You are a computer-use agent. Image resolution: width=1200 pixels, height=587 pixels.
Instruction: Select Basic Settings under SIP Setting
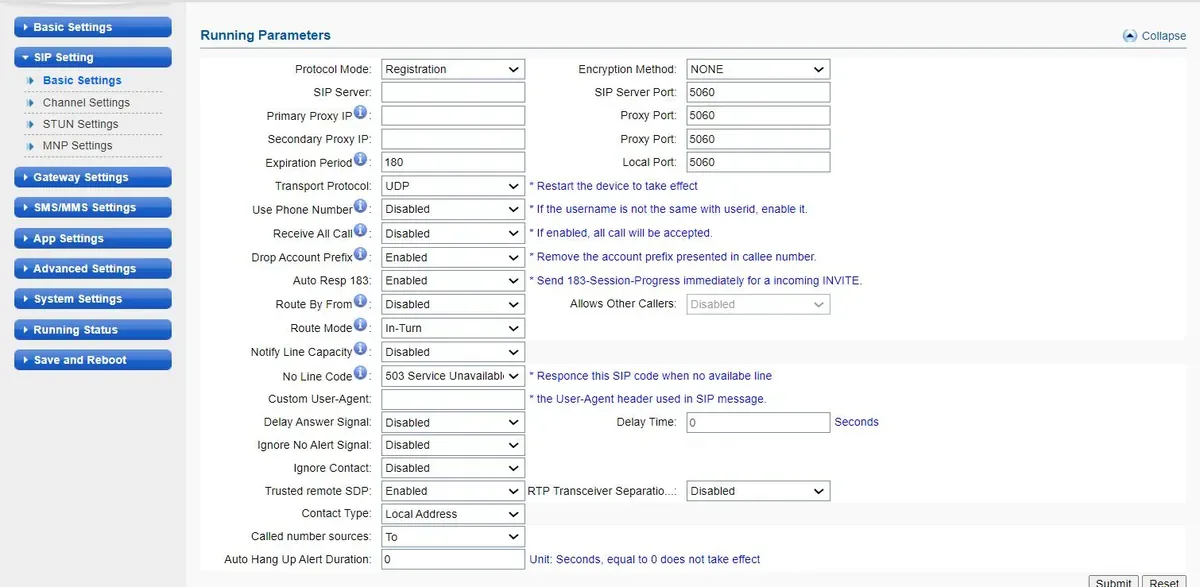82,80
